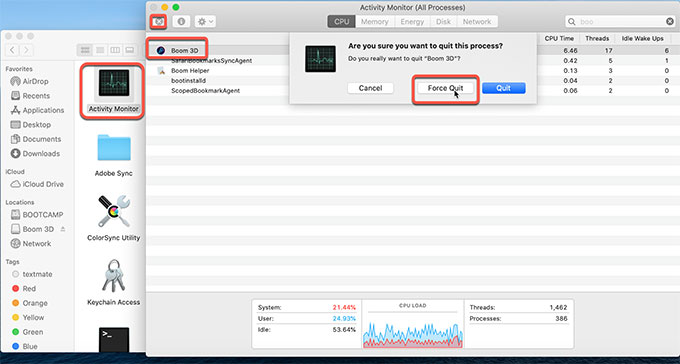The width and height of the screenshot is (680, 364).
Task: Select the Red tag
Action: [x=24, y=289]
